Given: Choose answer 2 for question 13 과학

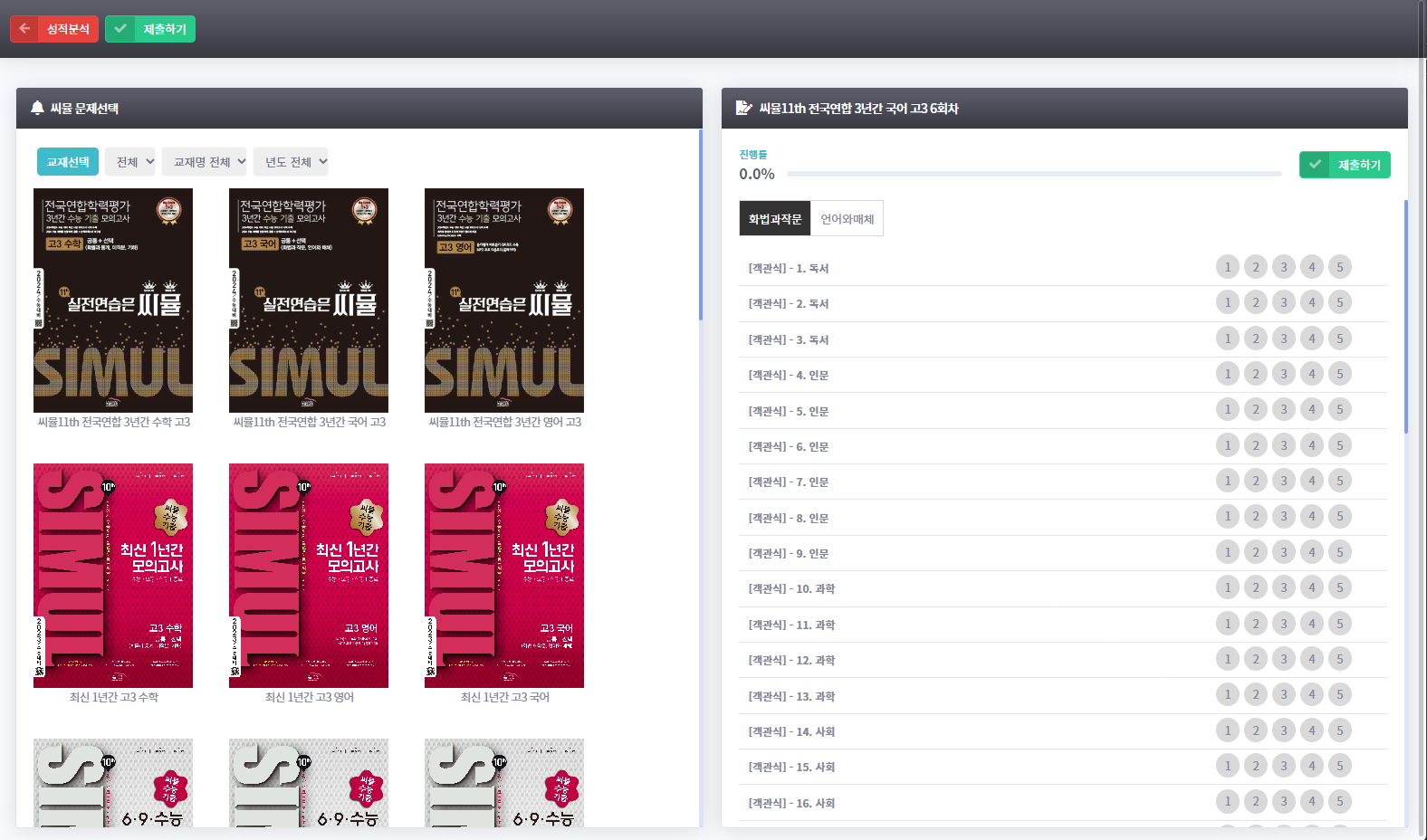Looking at the screenshot, I should tap(1256, 695).
